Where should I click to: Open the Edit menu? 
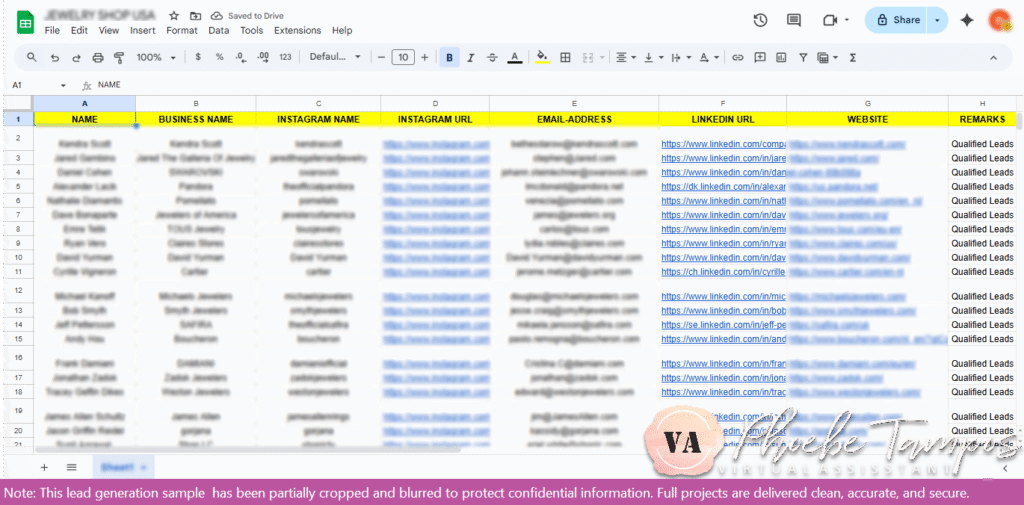click(x=79, y=30)
